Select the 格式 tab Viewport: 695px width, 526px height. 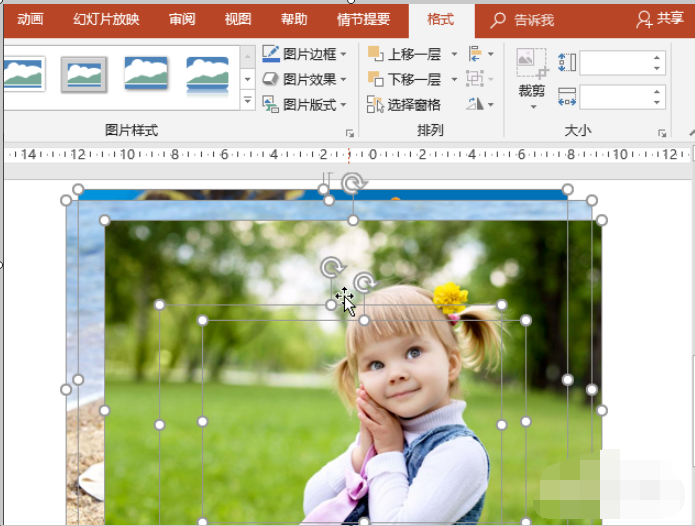[x=441, y=19]
